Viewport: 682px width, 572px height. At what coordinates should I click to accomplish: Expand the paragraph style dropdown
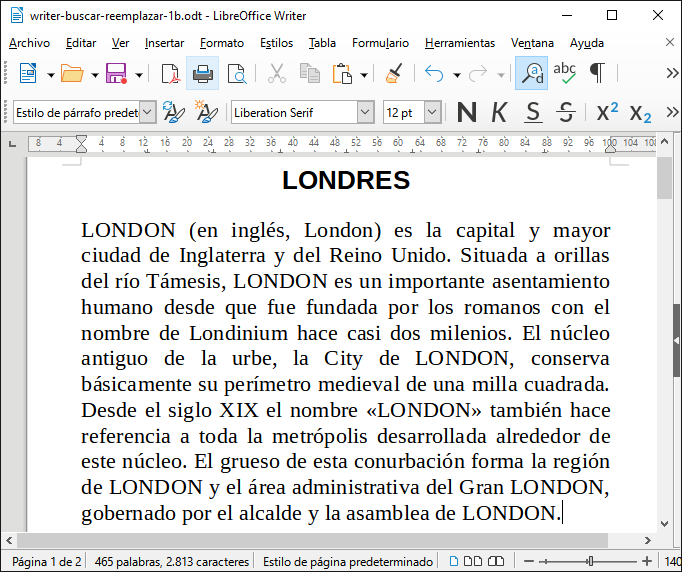pyautogui.click(x=148, y=112)
